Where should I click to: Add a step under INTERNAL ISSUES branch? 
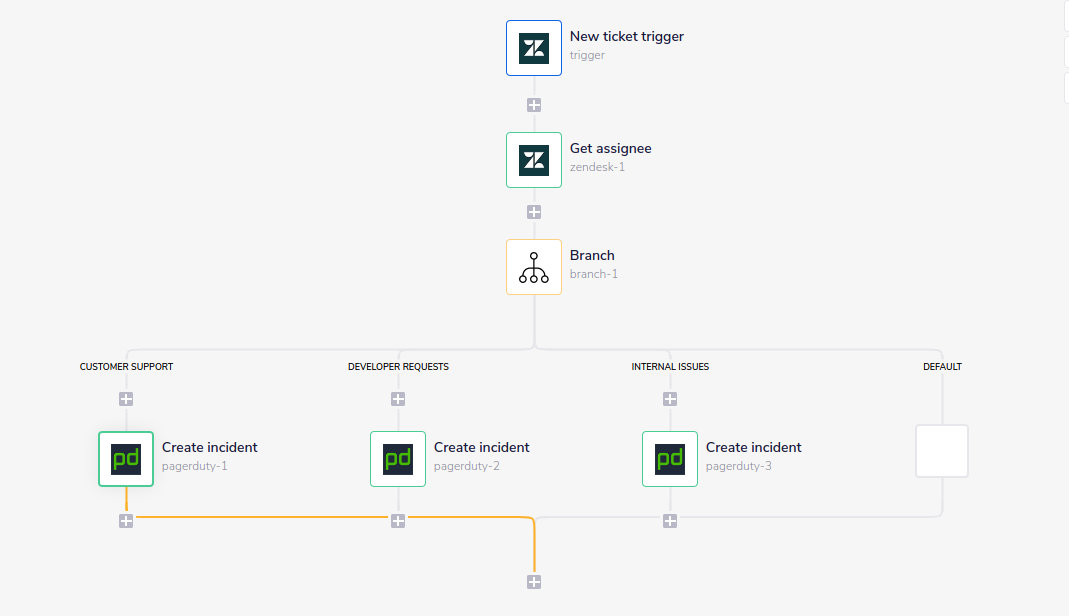tap(670, 398)
